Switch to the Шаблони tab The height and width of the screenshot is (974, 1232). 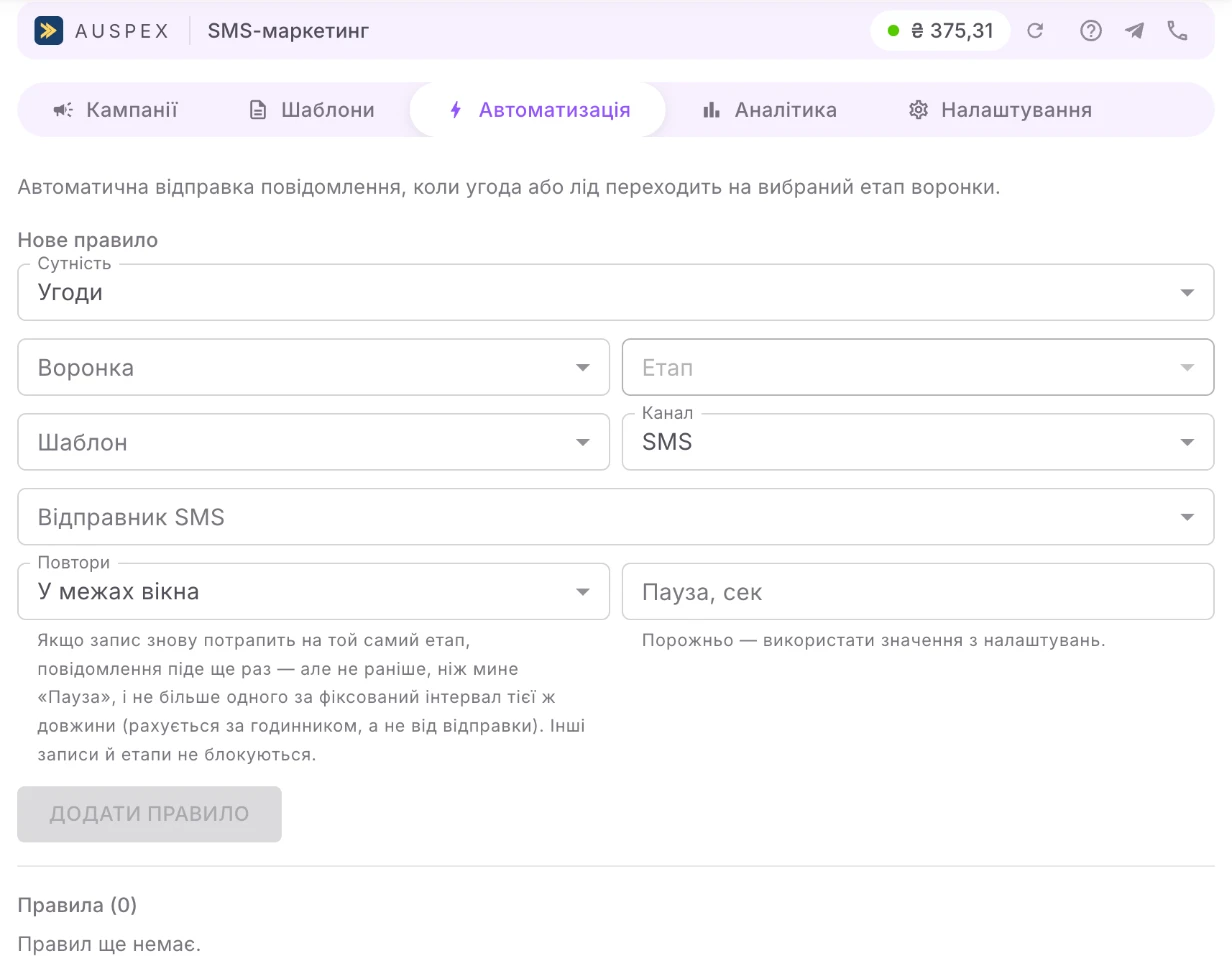tap(312, 110)
